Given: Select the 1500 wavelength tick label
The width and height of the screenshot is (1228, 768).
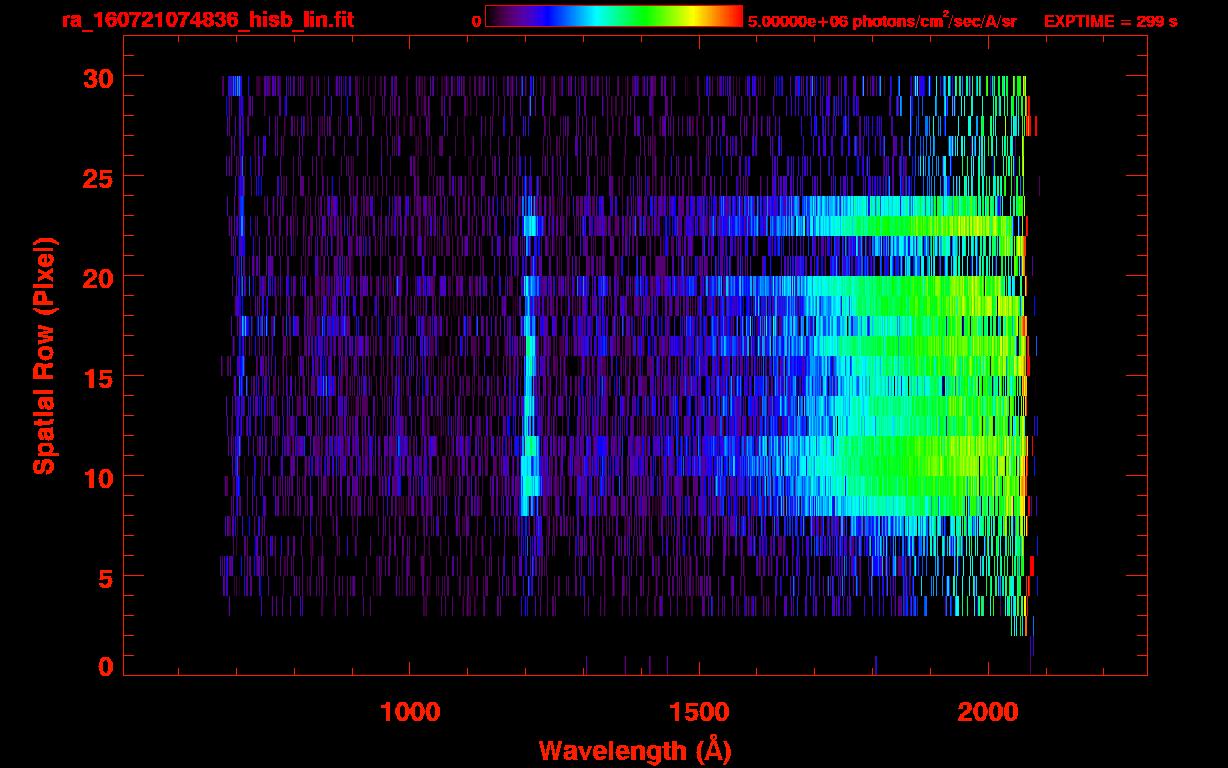Looking at the screenshot, I should coord(699,712).
